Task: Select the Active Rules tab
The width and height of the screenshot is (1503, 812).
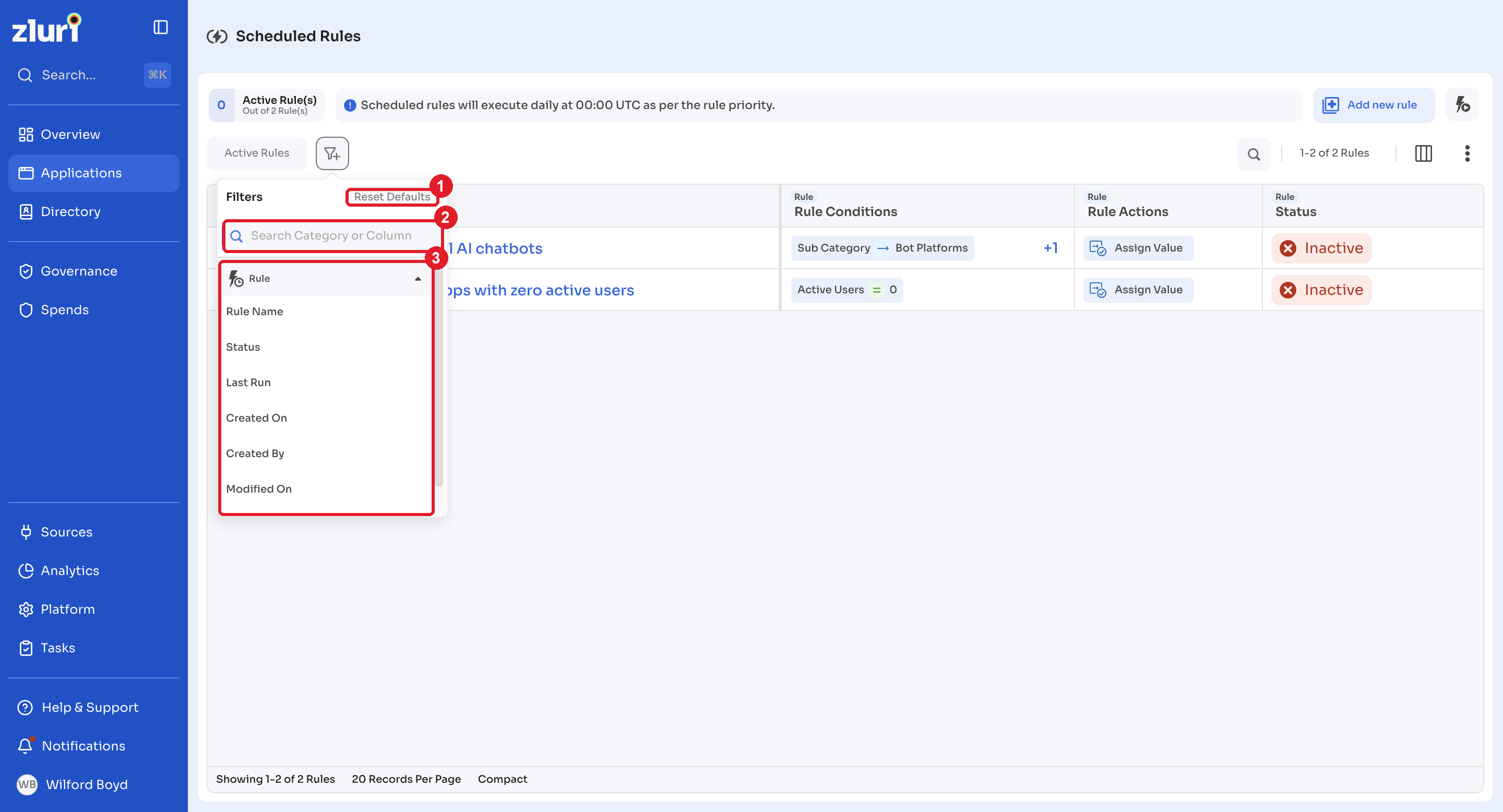Action: click(257, 153)
